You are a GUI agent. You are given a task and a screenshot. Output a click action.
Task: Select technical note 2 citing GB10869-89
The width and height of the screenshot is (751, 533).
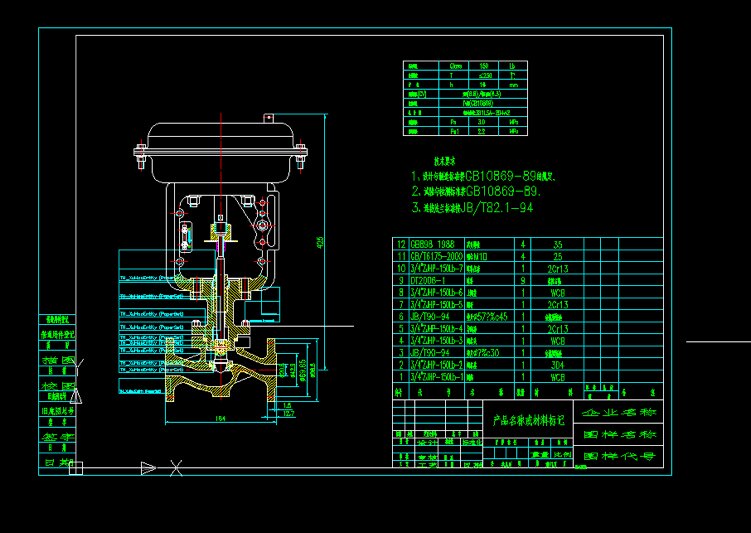(x=477, y=192)
